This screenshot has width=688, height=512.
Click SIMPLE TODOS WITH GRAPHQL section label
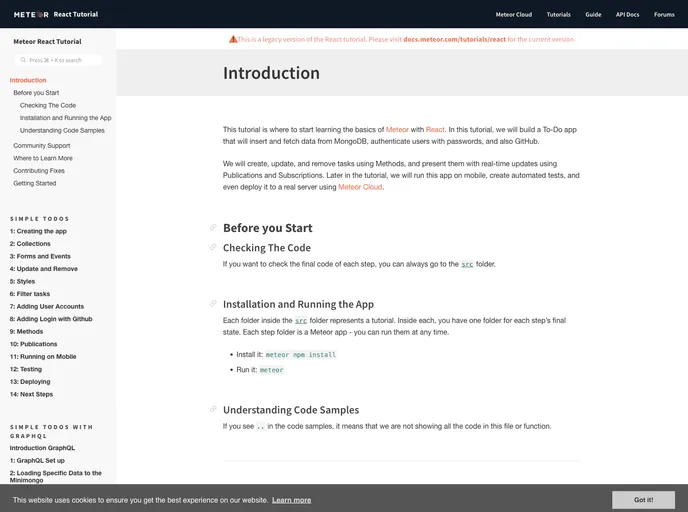(51, 431)
